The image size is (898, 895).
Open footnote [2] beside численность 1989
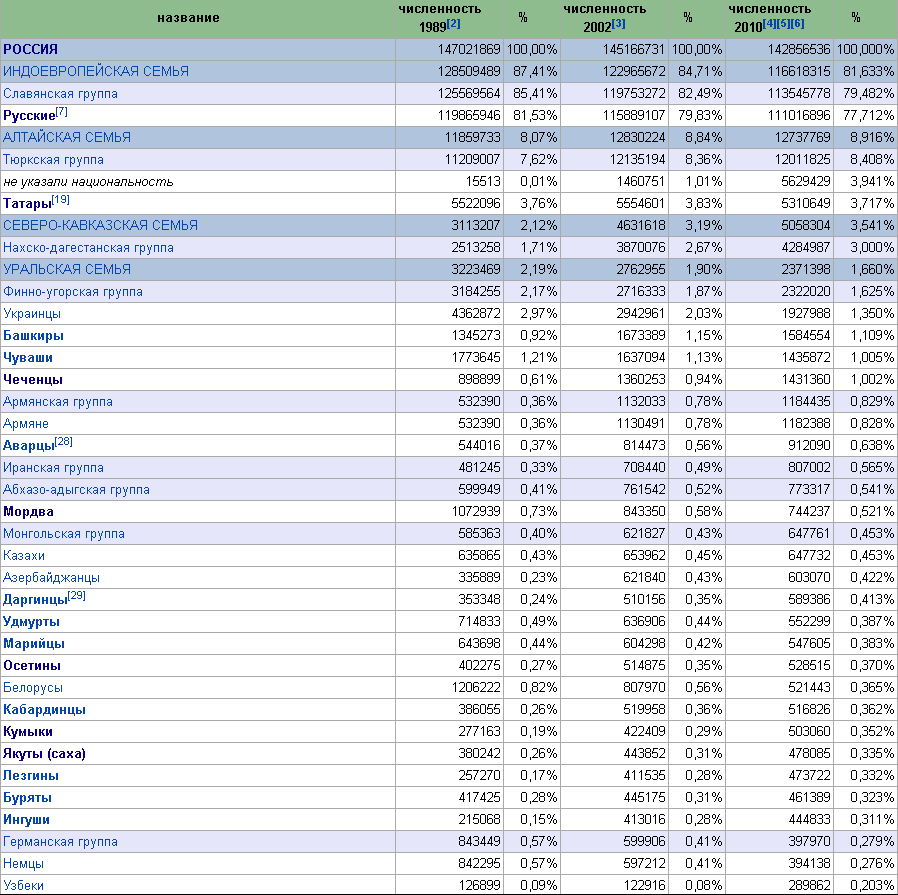454,23
